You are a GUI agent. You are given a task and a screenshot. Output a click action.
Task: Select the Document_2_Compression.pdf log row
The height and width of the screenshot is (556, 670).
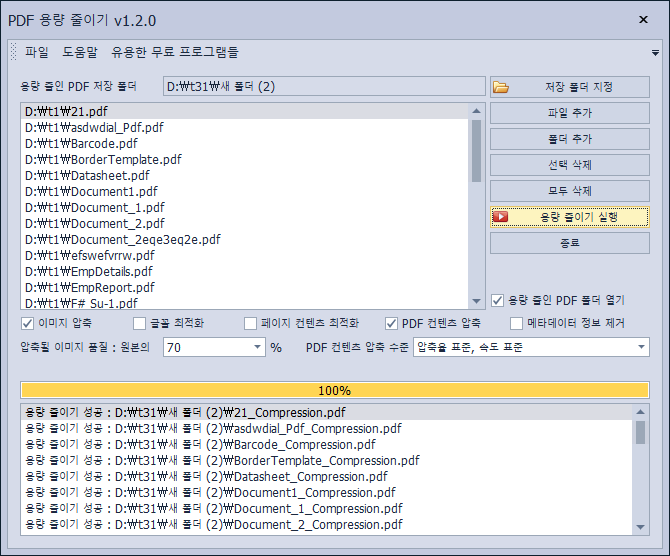click(327, 525)
